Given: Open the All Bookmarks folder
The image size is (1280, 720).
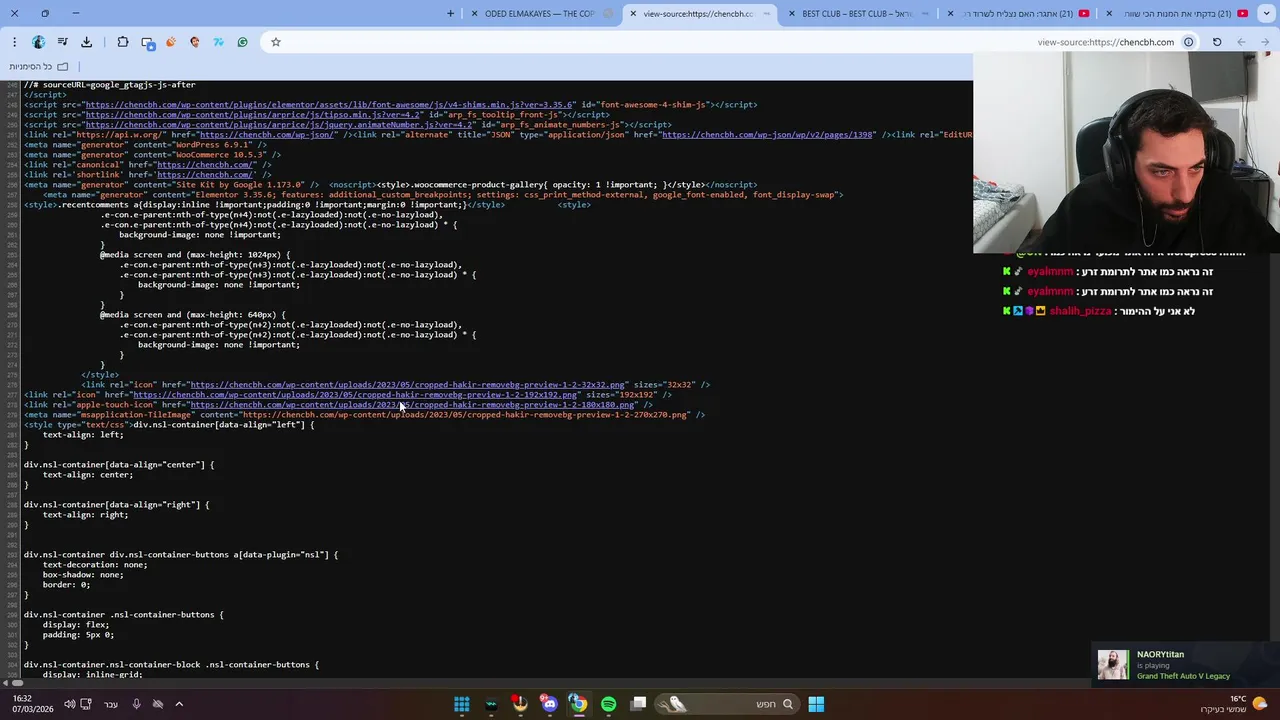Looking at the screenshot, I should pyautogui.click(x=39, y=66).
